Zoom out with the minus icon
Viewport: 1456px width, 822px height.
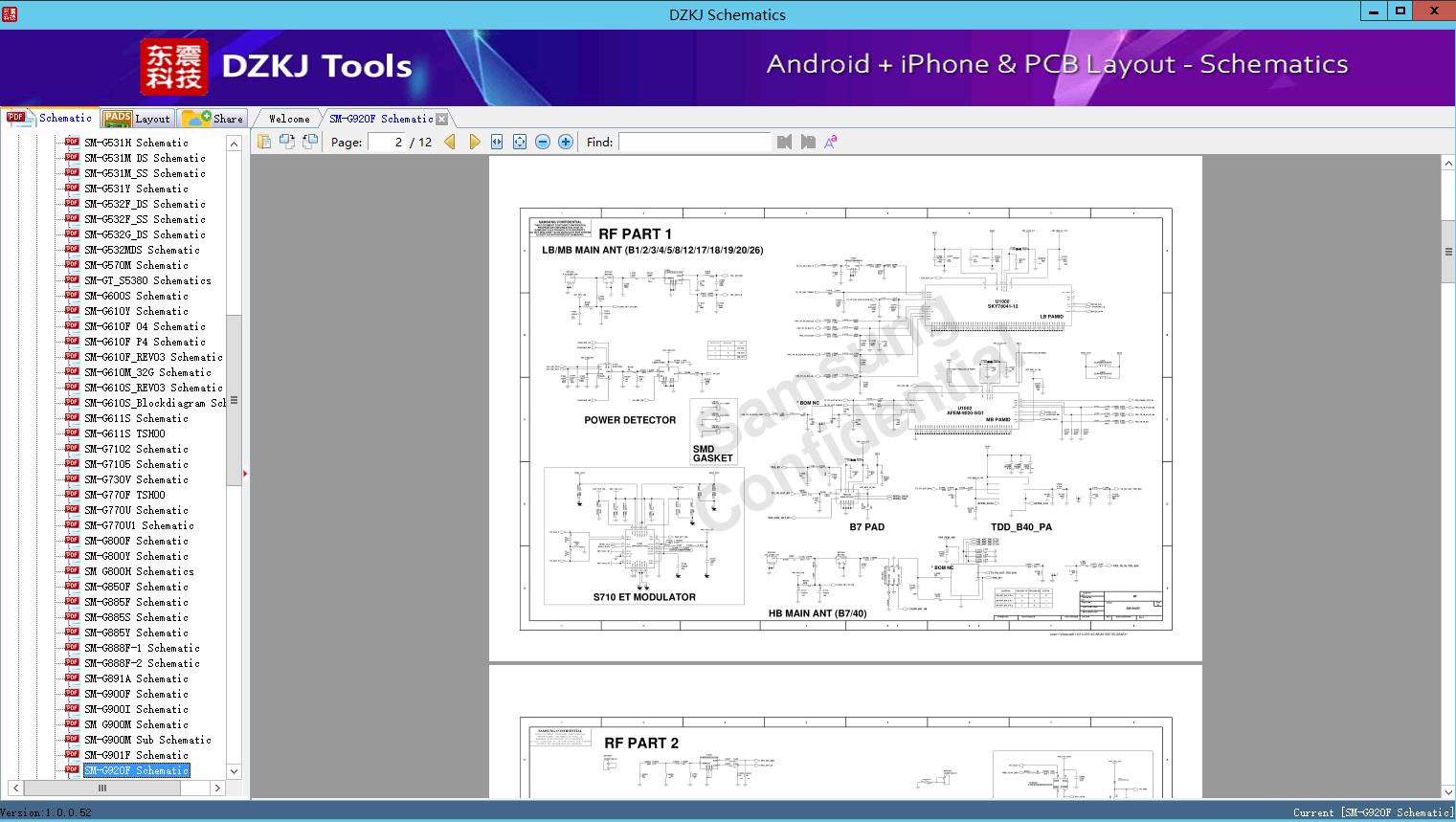(x=543, y=142)
